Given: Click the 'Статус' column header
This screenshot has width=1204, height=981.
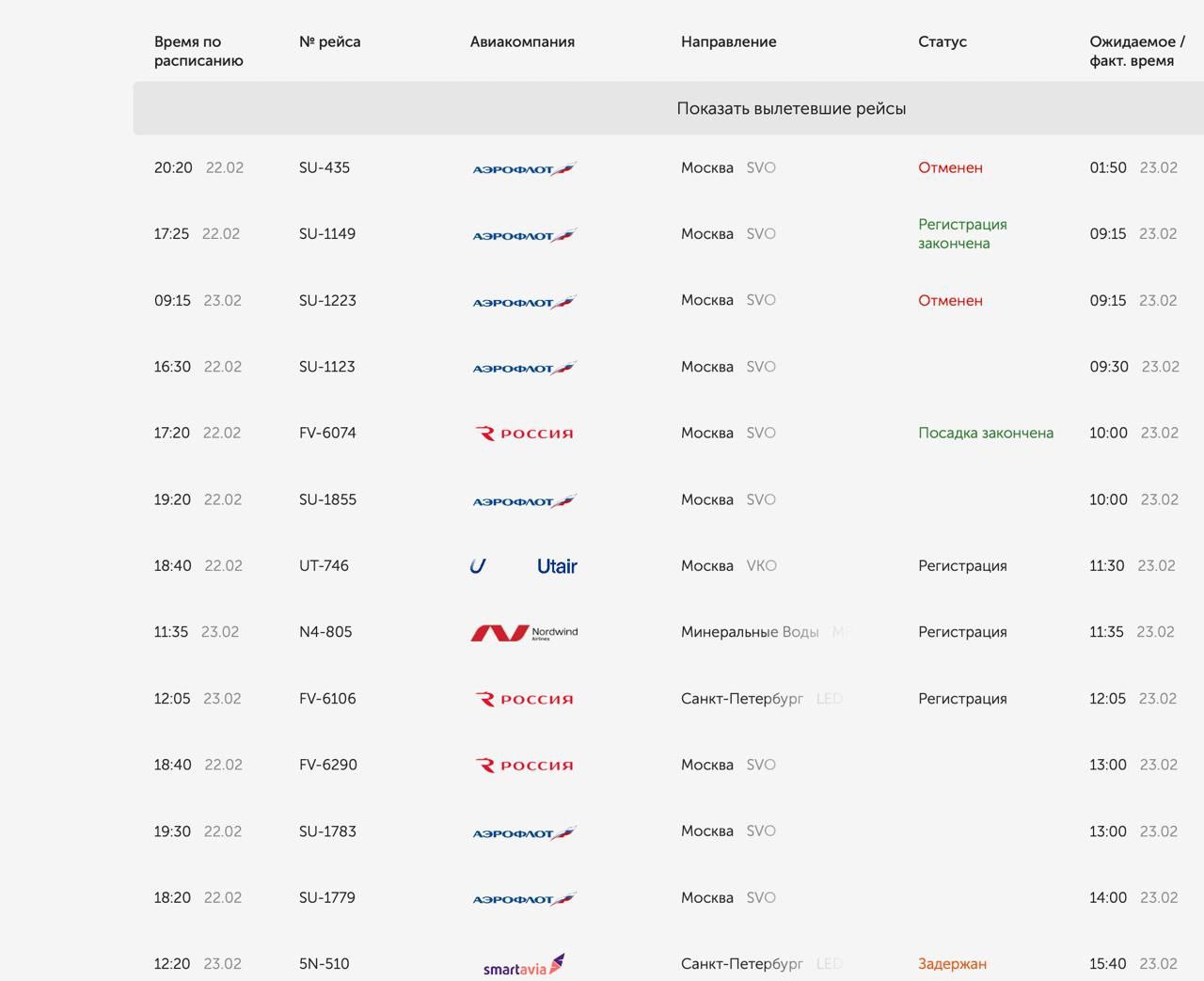Looking at the screenshot, I should tap(942, 41).
